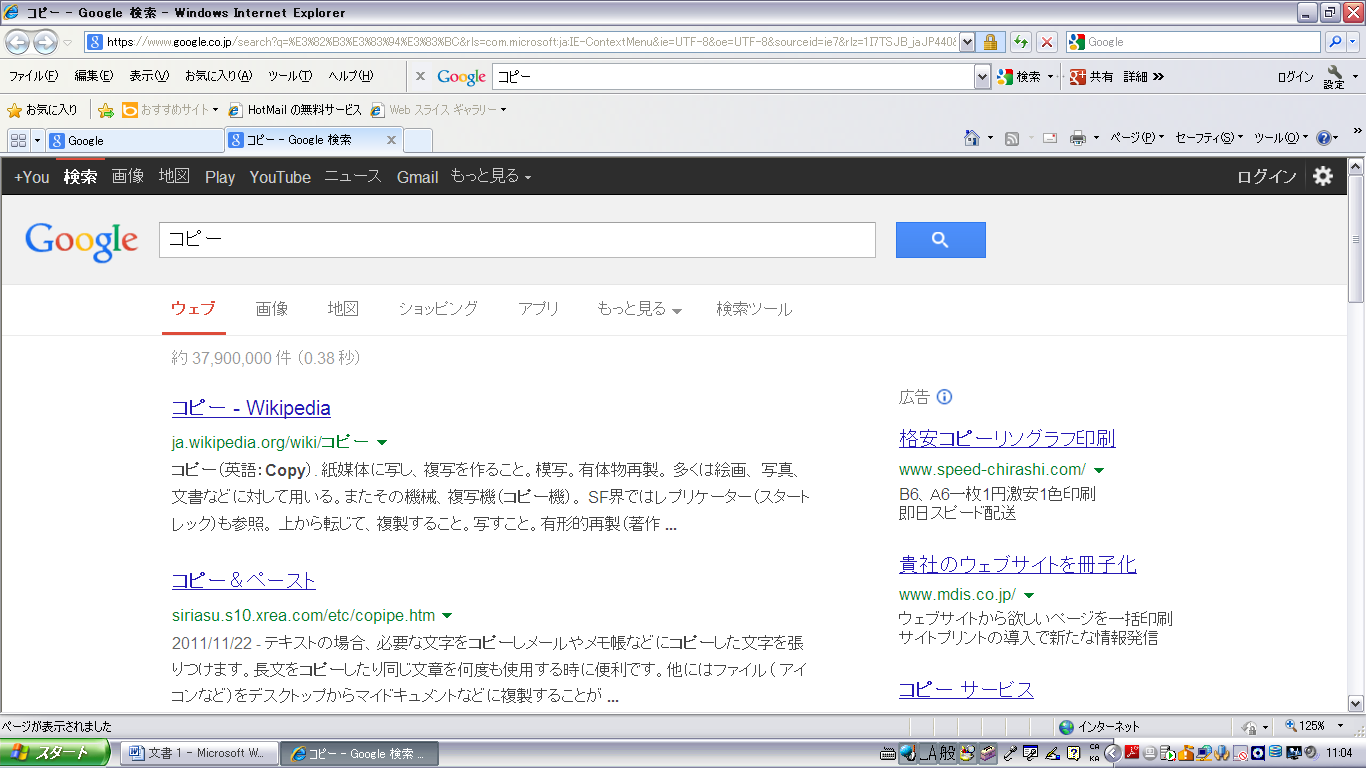
Task: Click the blue Help question mark icon
Action: tap(1325, 138)
